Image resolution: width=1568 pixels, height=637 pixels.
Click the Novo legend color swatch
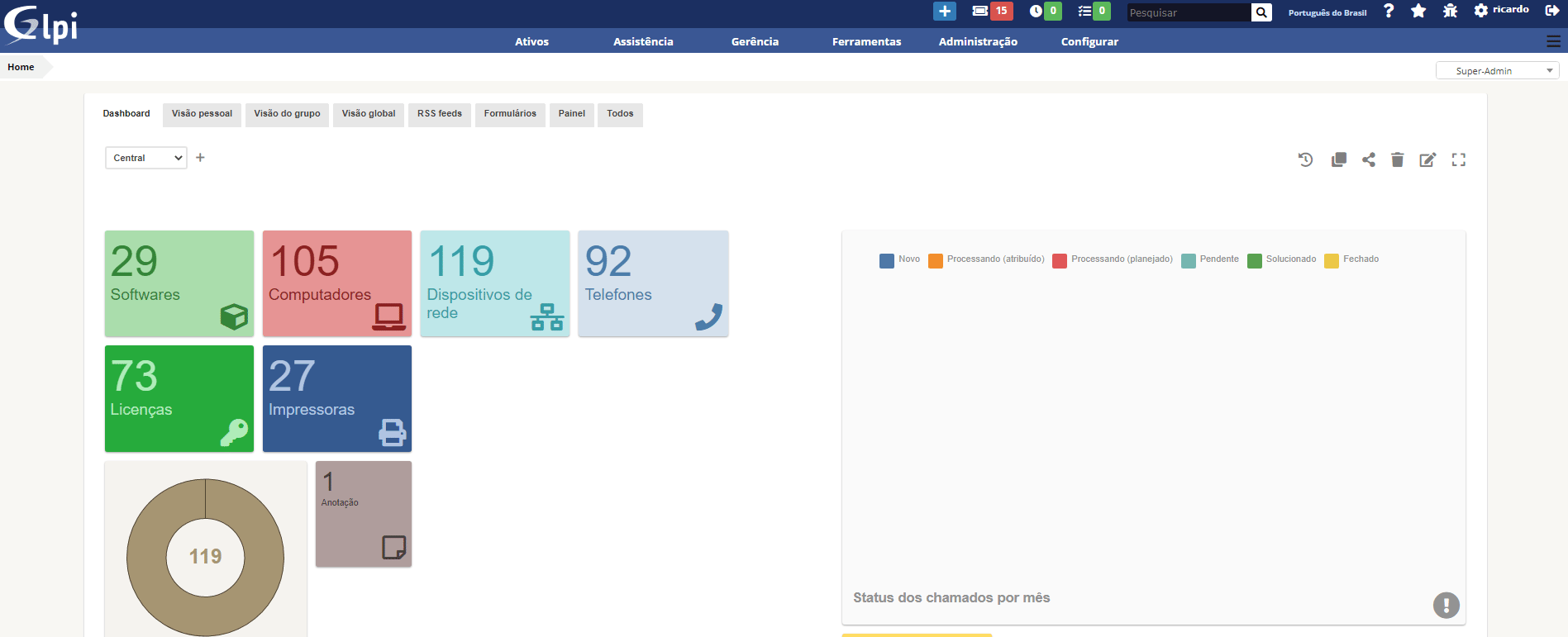[887, 260]
